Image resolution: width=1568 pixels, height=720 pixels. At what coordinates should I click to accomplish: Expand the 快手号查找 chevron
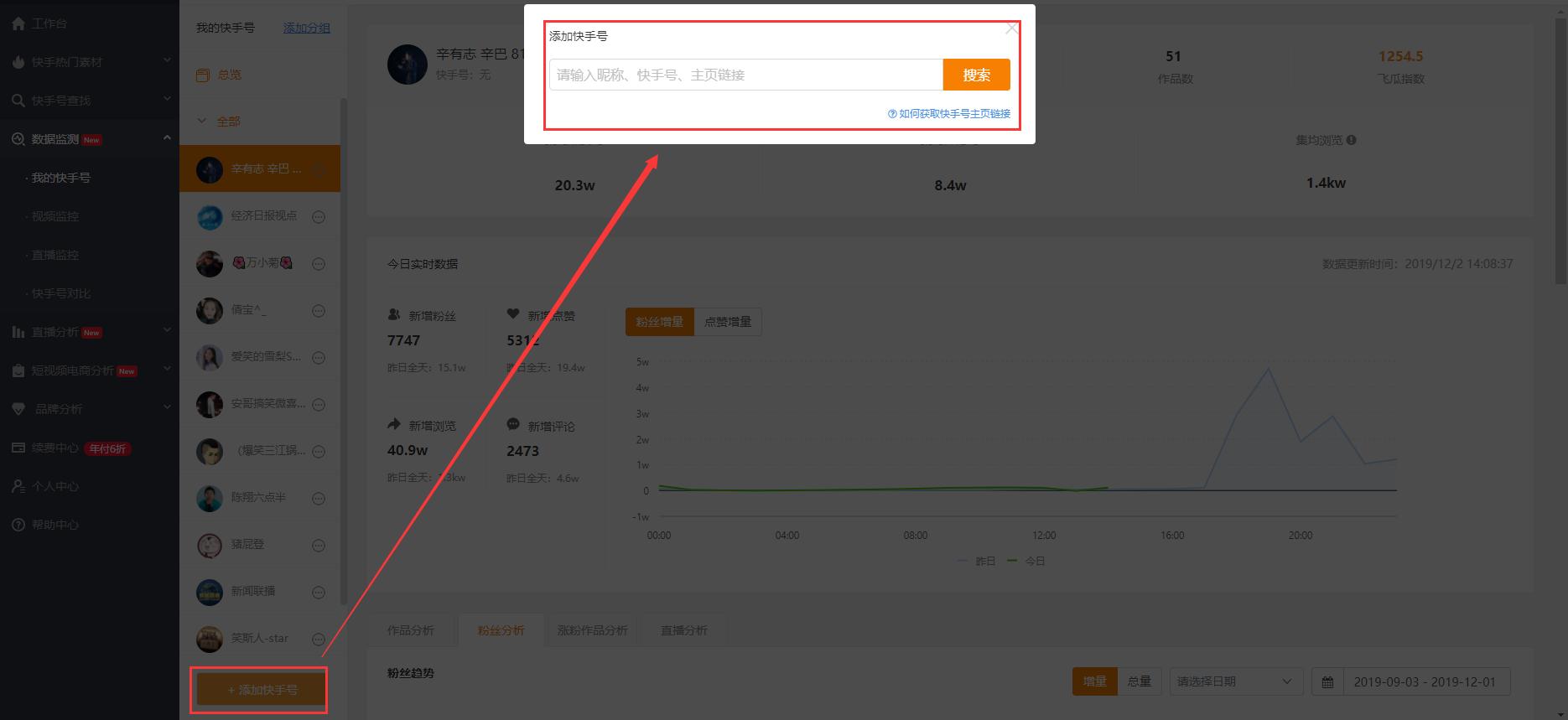point(167,99)
